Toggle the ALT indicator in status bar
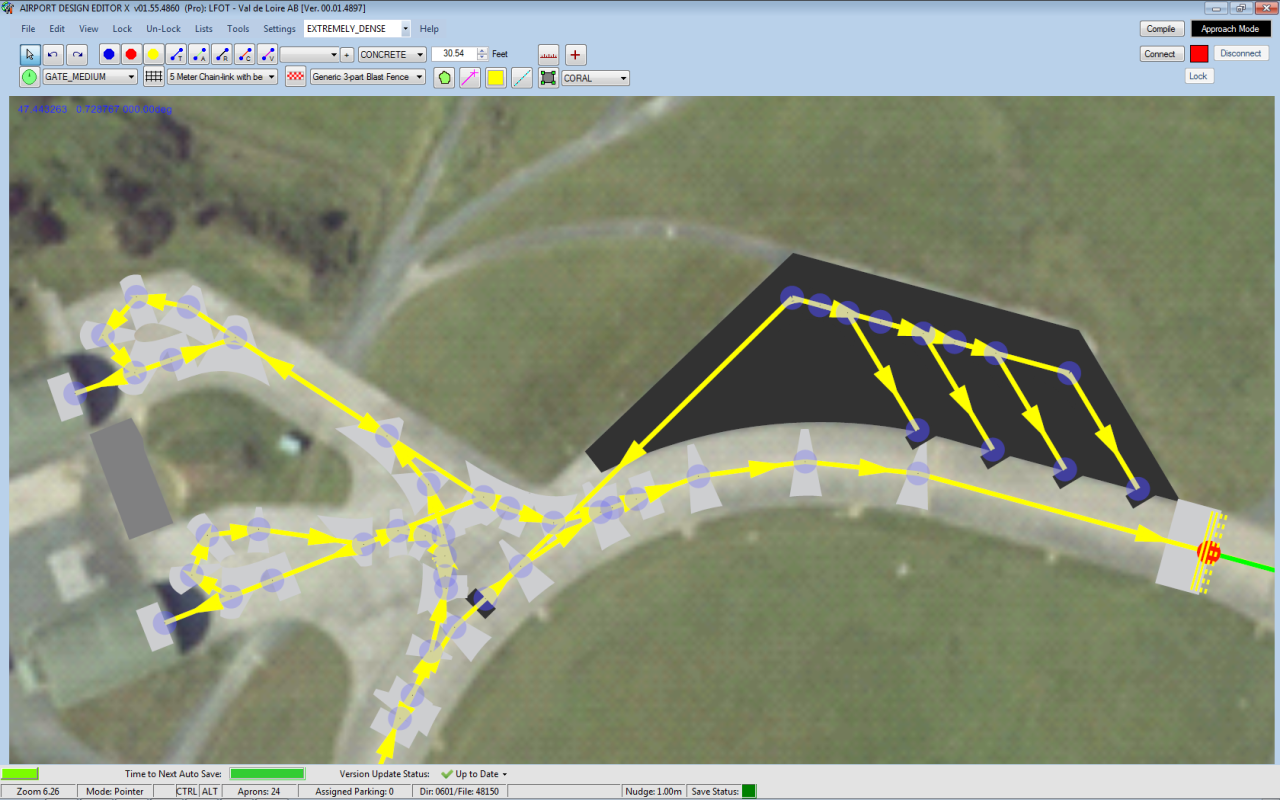The height and width of the screenshot is (800, 1280). pos(209,791)
